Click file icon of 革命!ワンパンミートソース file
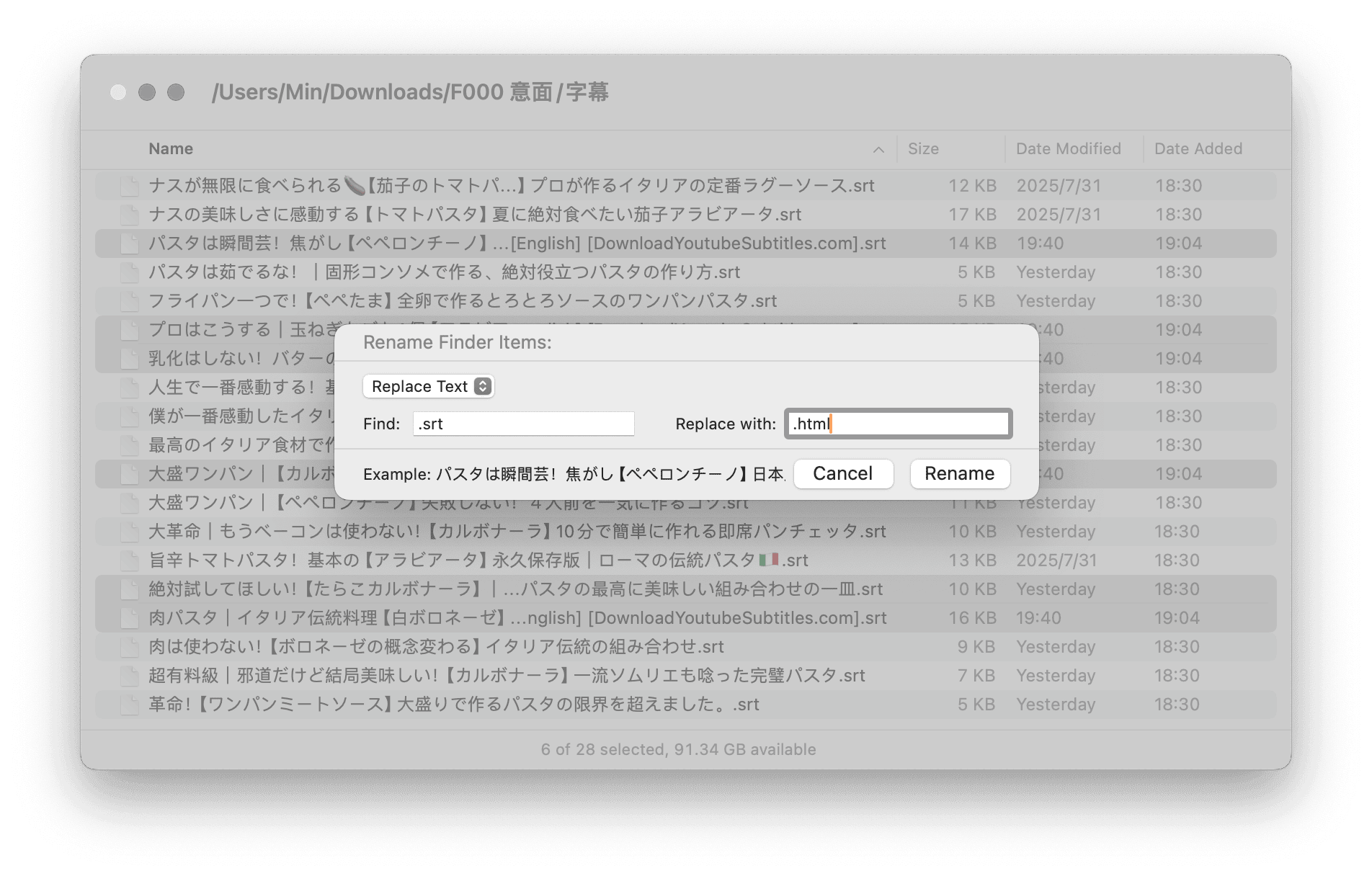 130,705
